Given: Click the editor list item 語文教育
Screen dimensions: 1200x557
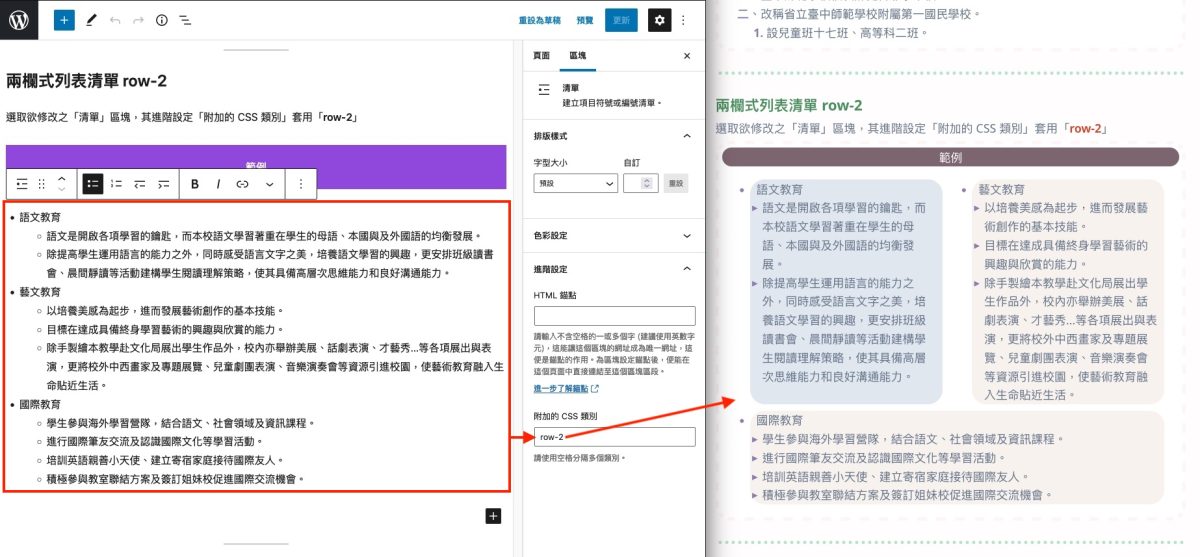Looking at the screenshot, I should [x=40, y=216].
